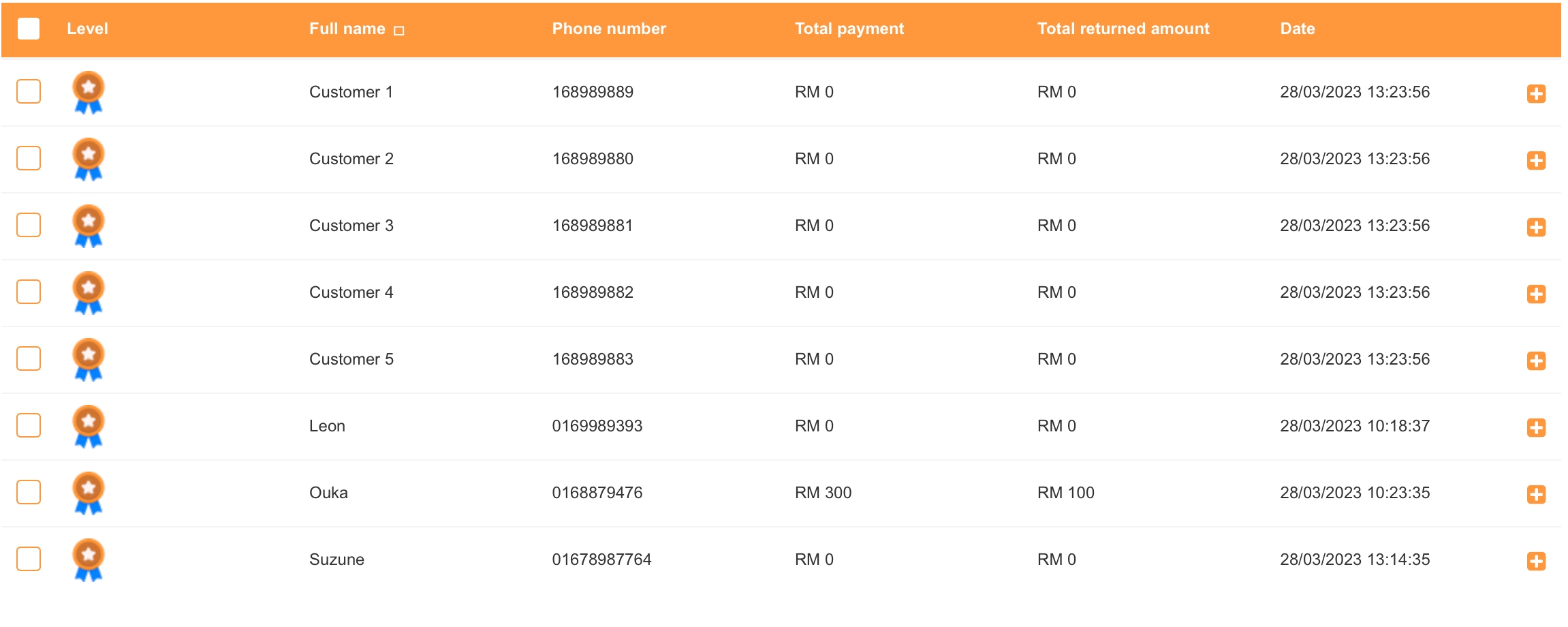Expand details for Customer 4 row
Image resolution: width=1568 pixels, height=627 pixels.
[1536, 294]
